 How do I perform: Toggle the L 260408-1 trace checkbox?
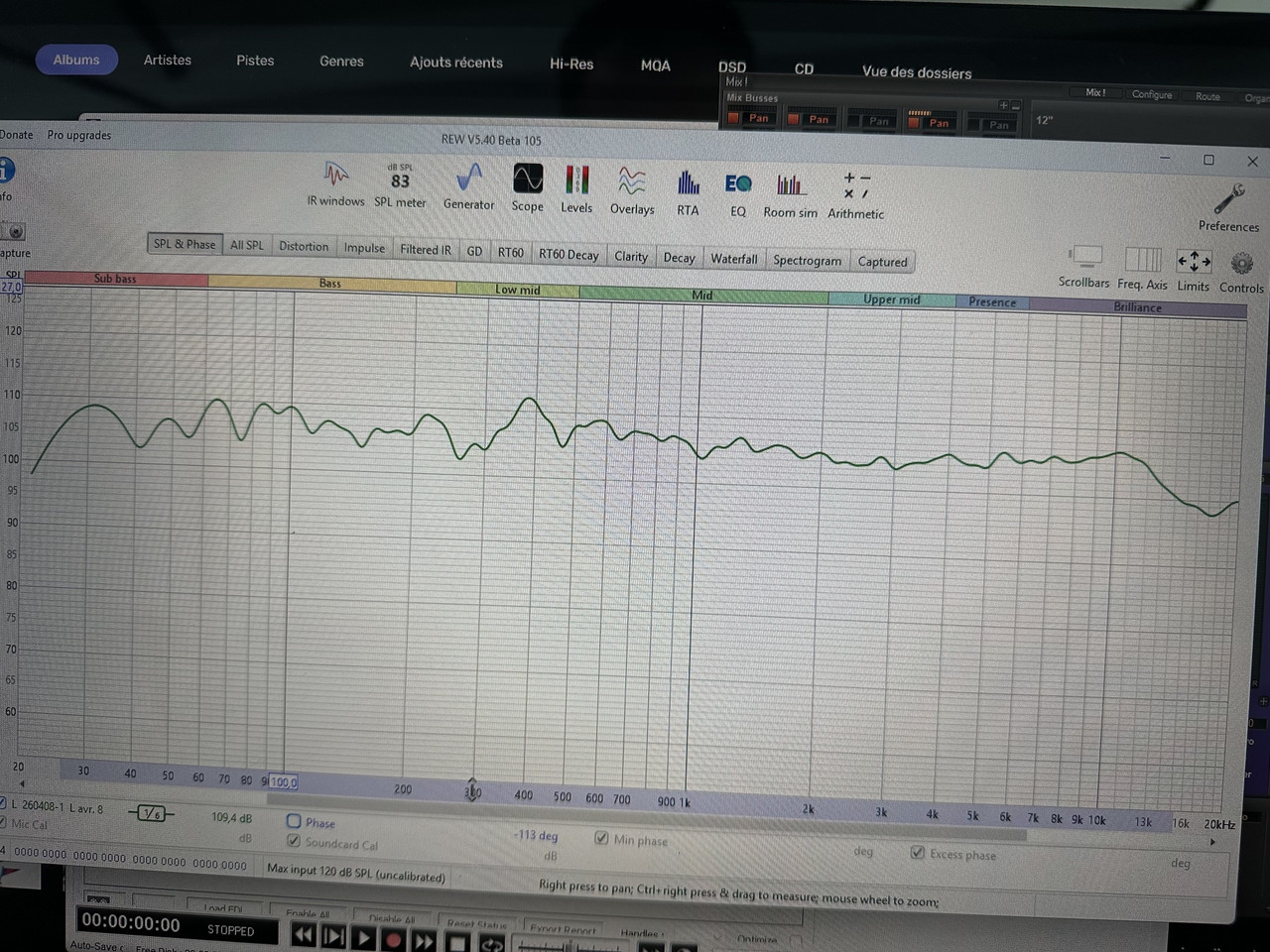click(x=3, y=803)
